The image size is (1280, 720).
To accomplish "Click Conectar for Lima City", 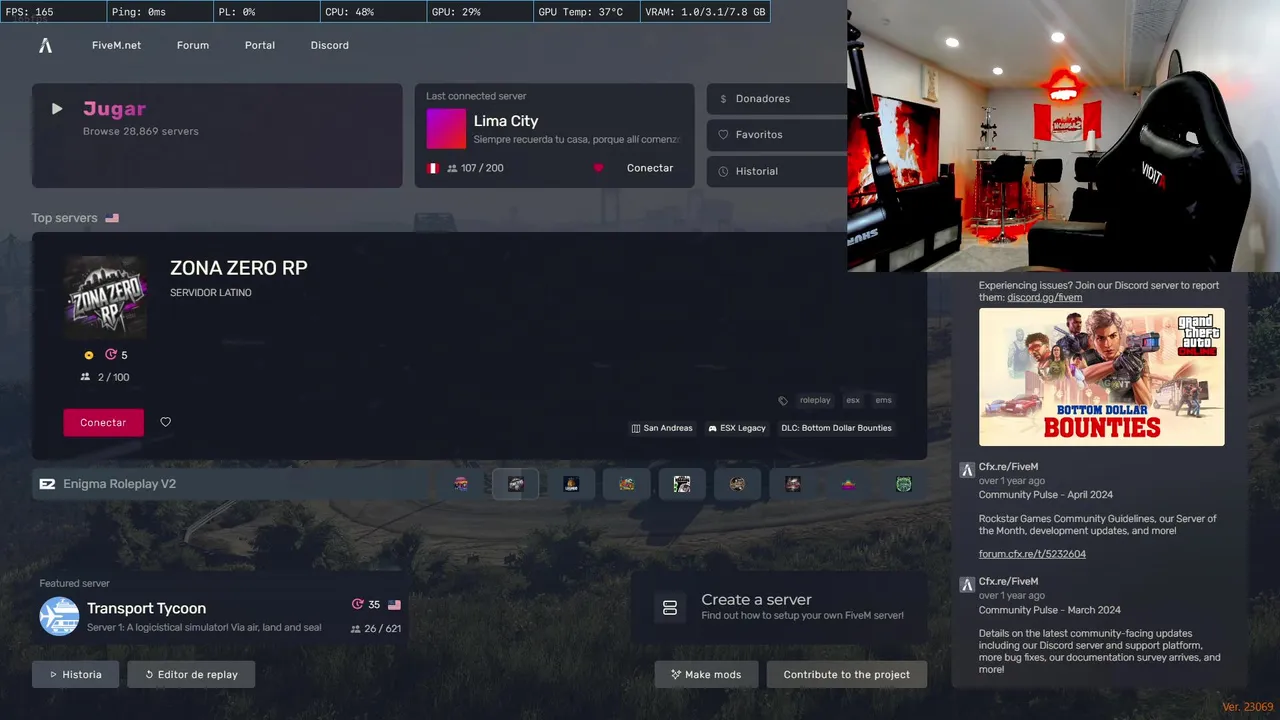I will tap(650, 168).
